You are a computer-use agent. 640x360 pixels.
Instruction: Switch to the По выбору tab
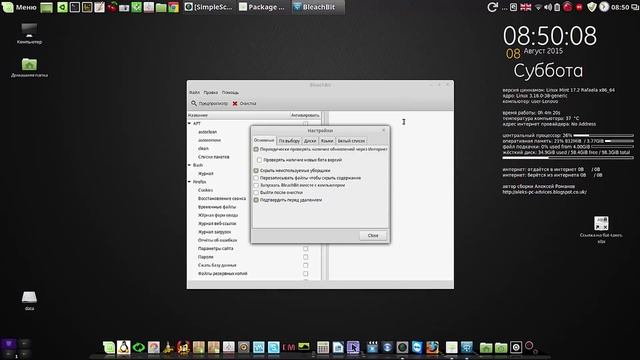click(289, 141)
